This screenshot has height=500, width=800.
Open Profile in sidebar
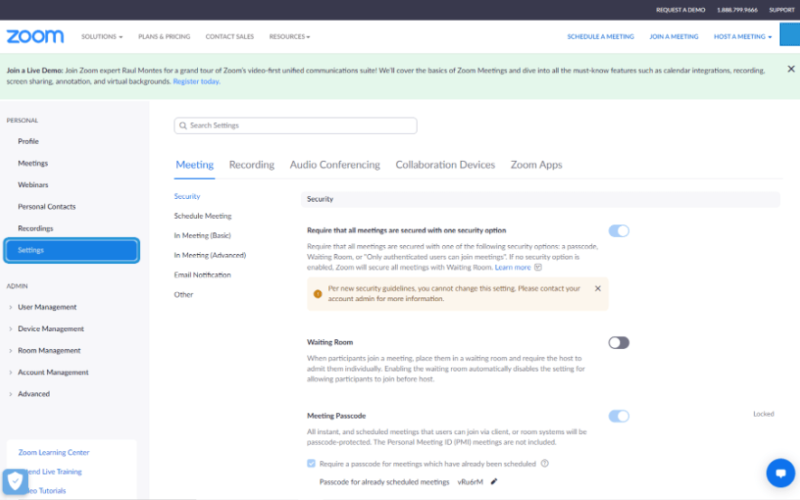tap(28, 141)
